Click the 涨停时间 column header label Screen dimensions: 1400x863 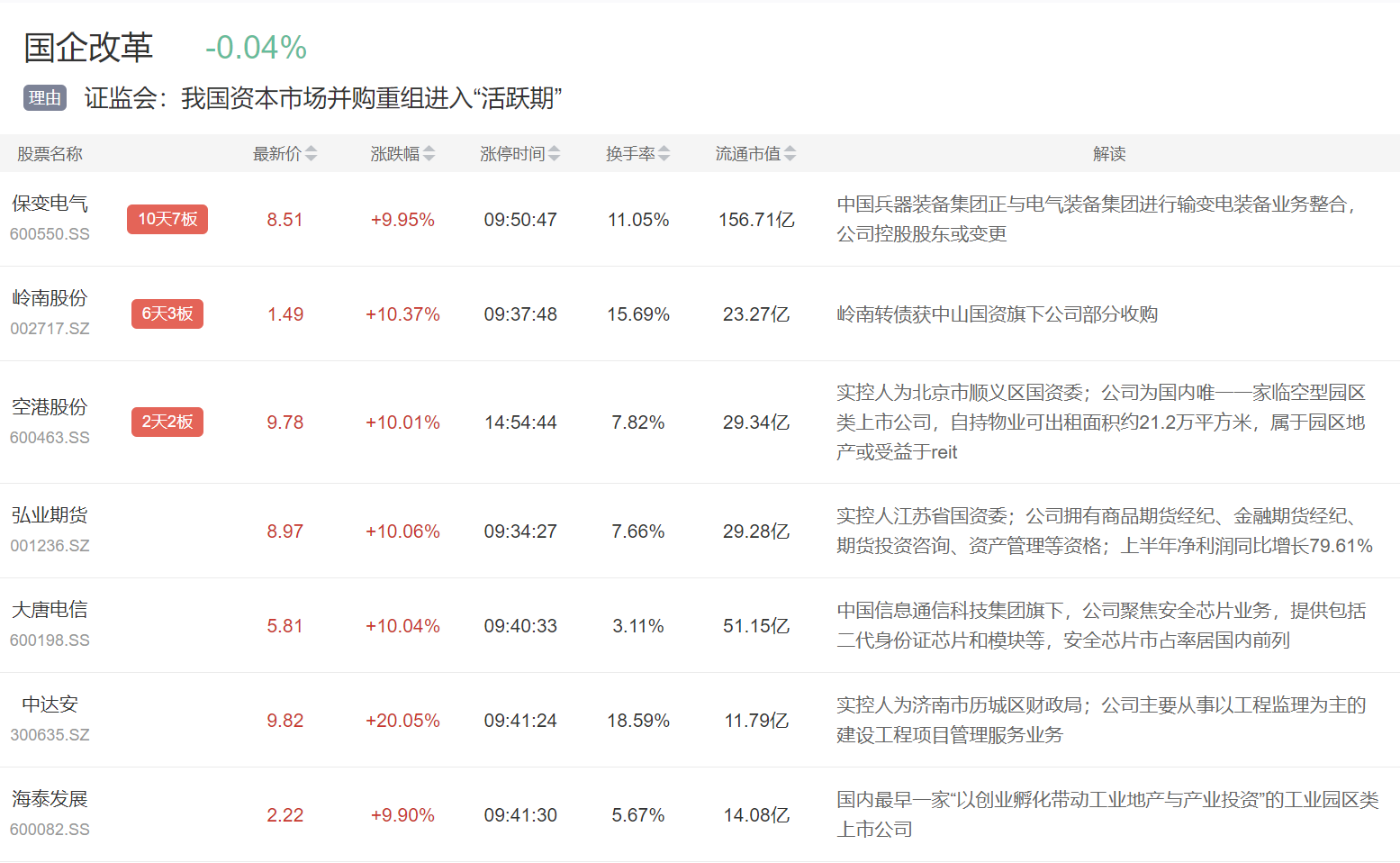tap(512, 154)
